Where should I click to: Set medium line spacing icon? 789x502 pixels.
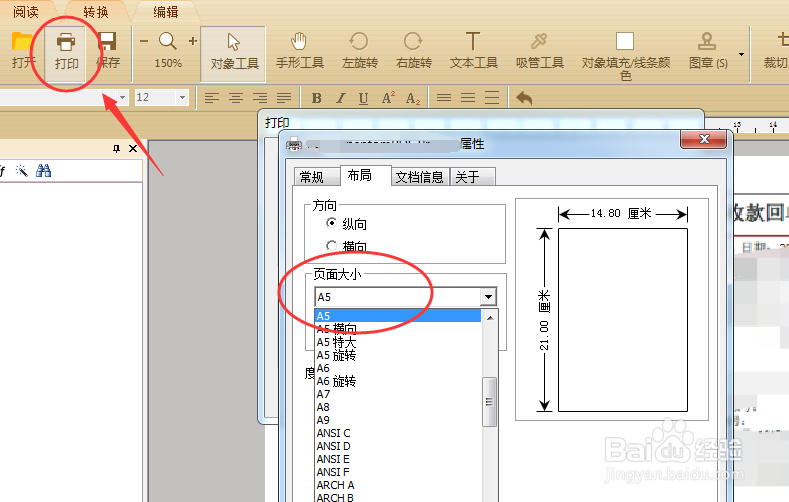467,98
